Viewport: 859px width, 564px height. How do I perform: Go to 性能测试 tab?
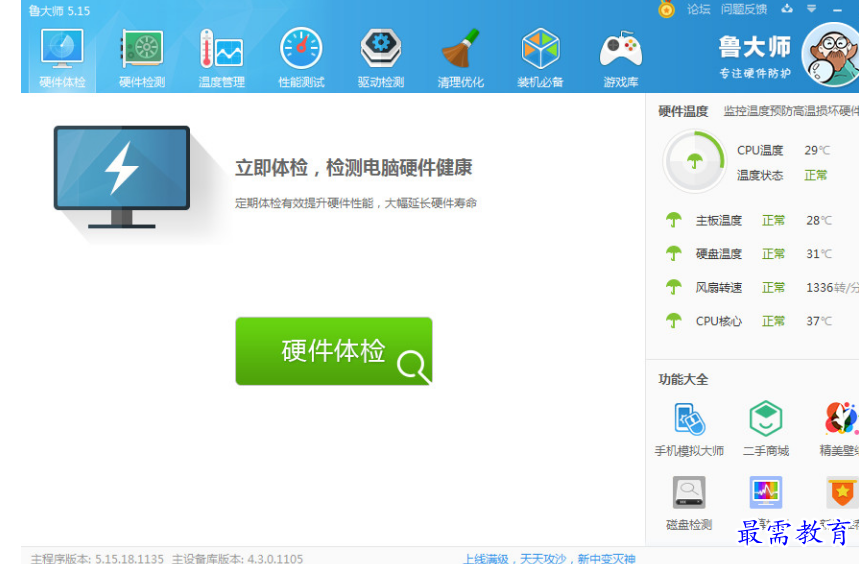point(301,59)
